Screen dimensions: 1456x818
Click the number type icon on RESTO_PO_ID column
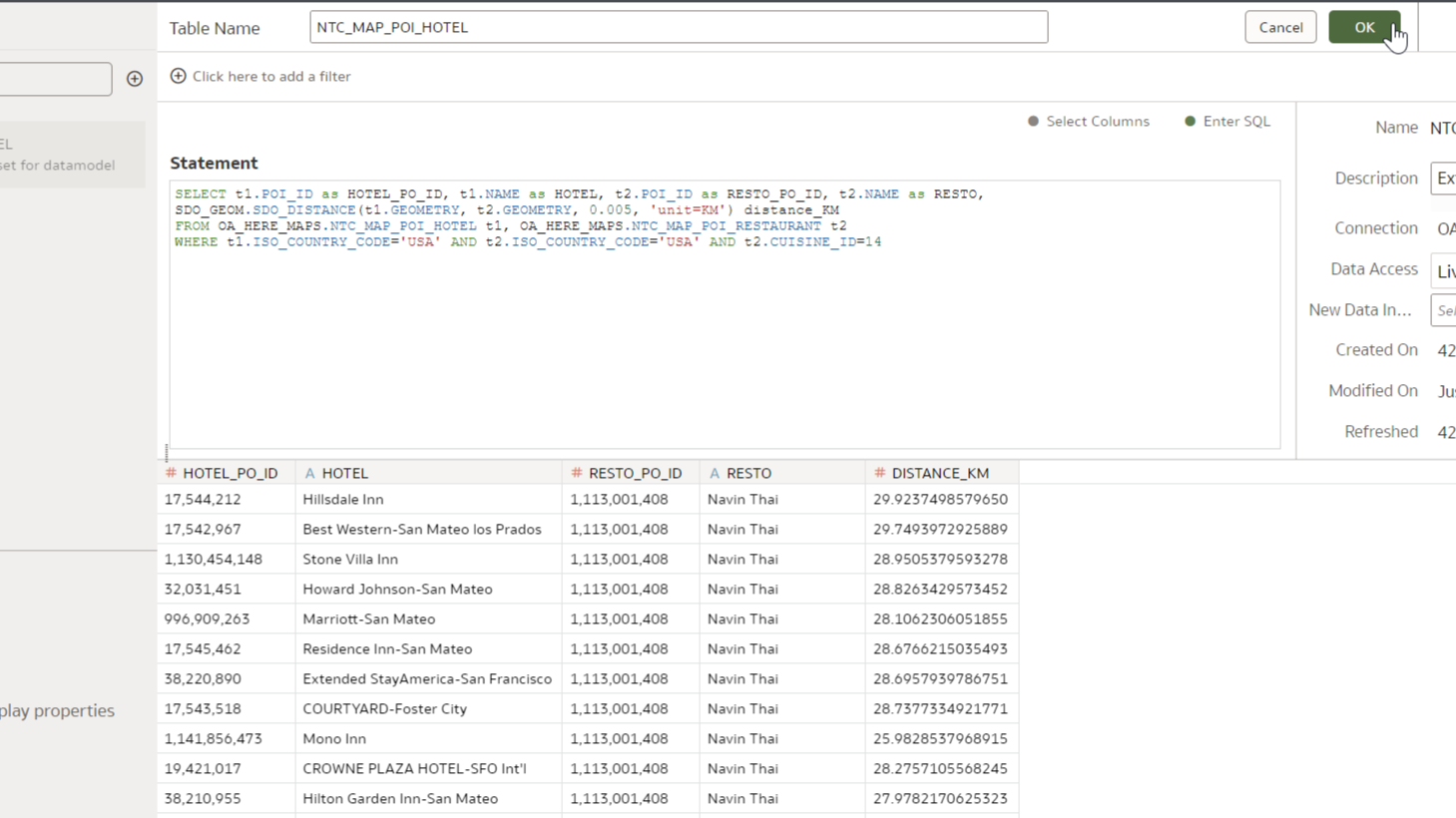tap(576, 473)
